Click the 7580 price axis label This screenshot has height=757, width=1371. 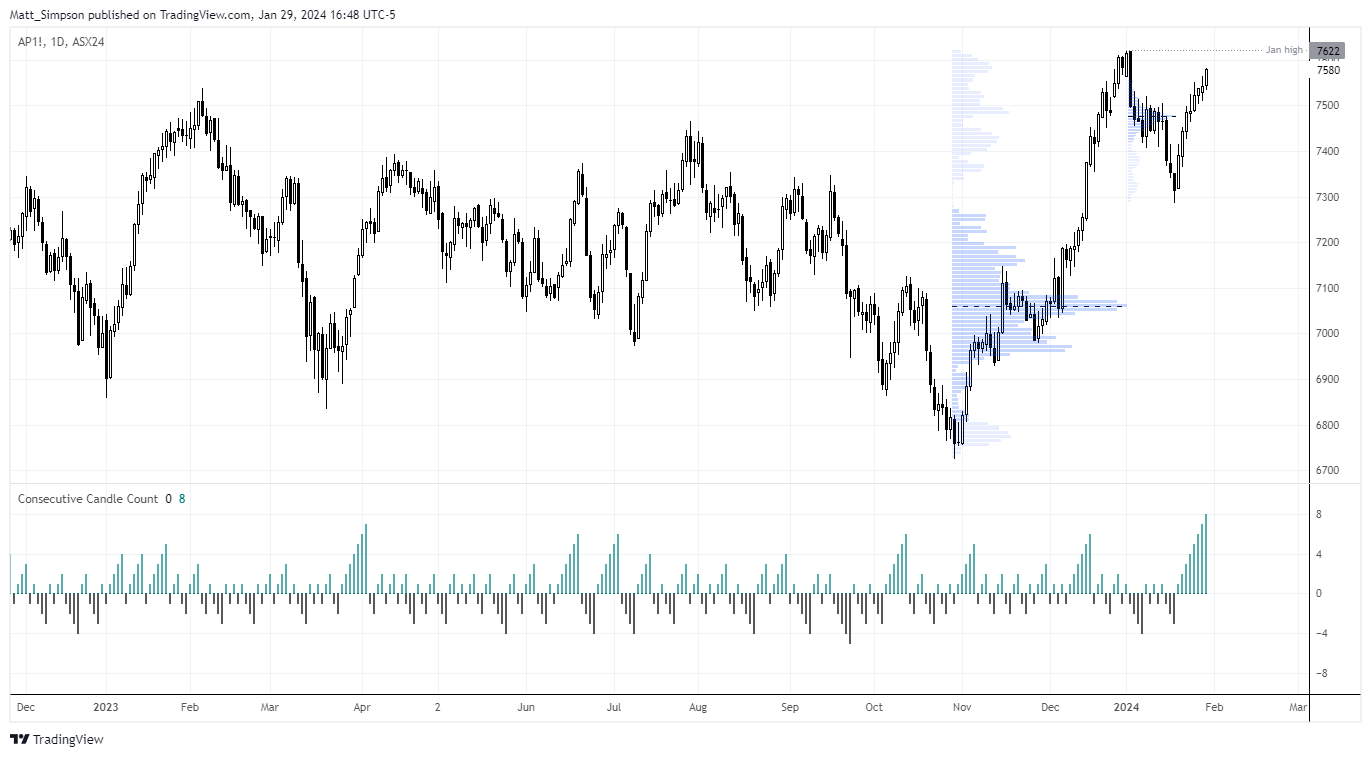click(x=1329, y=70)
